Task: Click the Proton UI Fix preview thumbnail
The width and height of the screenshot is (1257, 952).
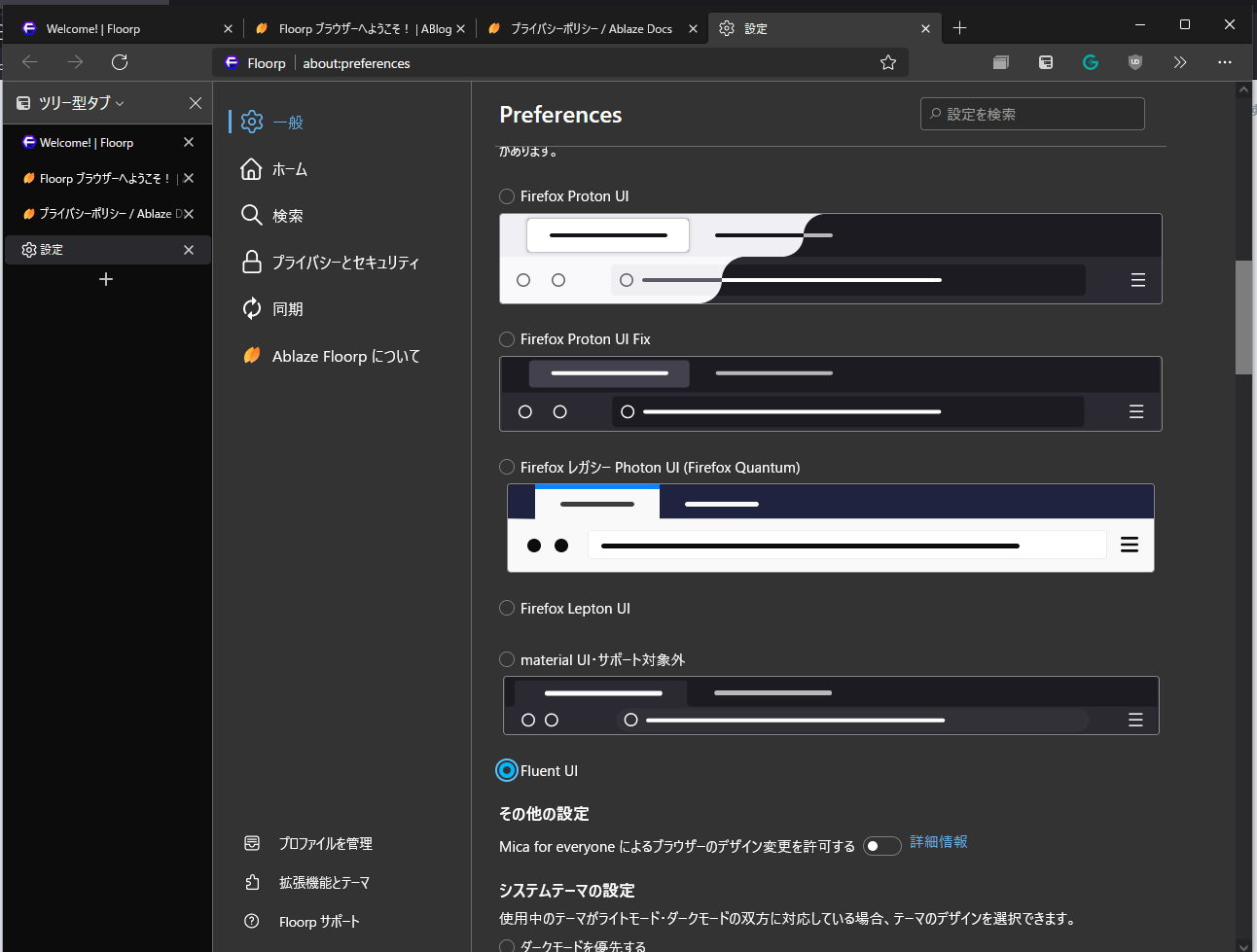Action: pyautogui.click(x=831, y=394)
